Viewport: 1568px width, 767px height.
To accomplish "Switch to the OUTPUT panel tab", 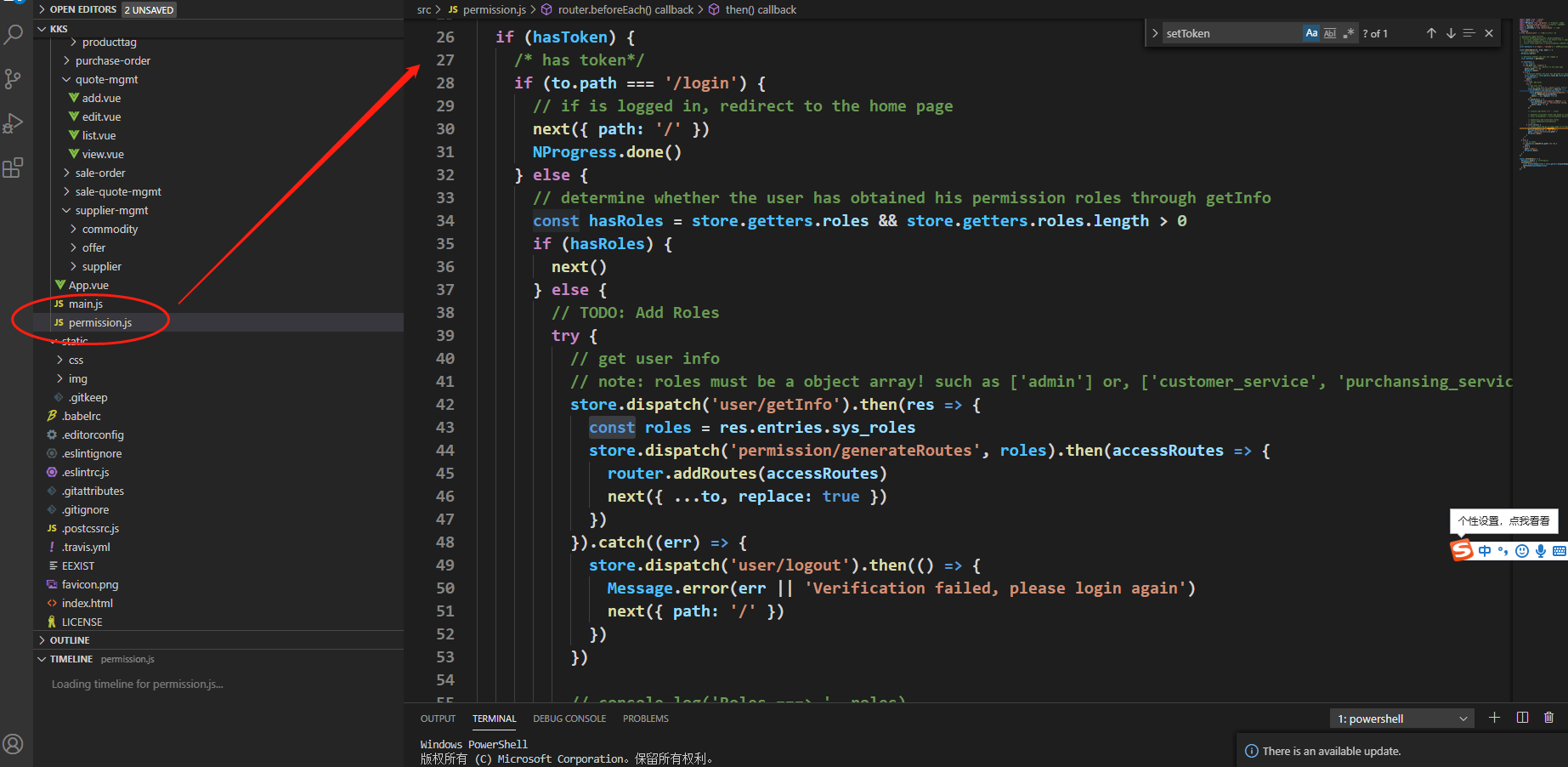I will (x=438, y=719).
